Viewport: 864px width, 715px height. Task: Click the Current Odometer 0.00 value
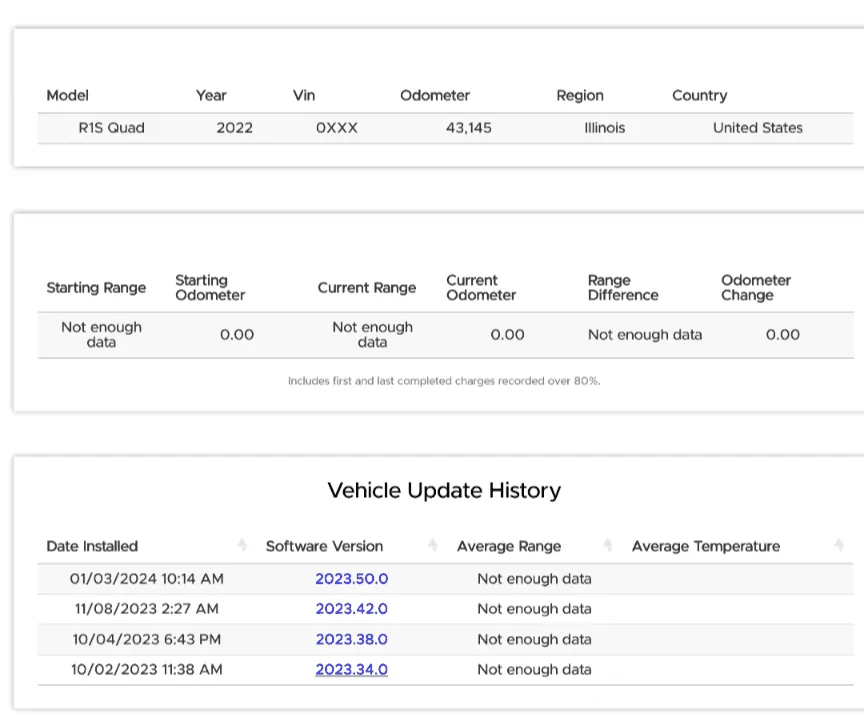click(507, 335)
